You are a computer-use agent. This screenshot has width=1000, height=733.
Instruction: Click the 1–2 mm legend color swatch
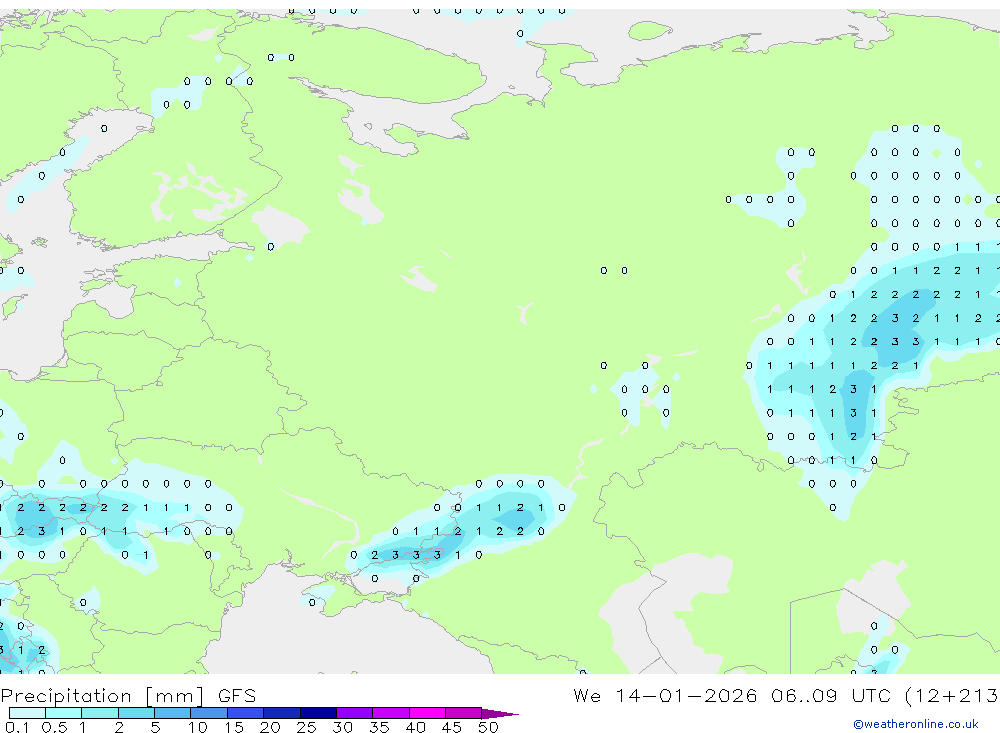[100, 713]
